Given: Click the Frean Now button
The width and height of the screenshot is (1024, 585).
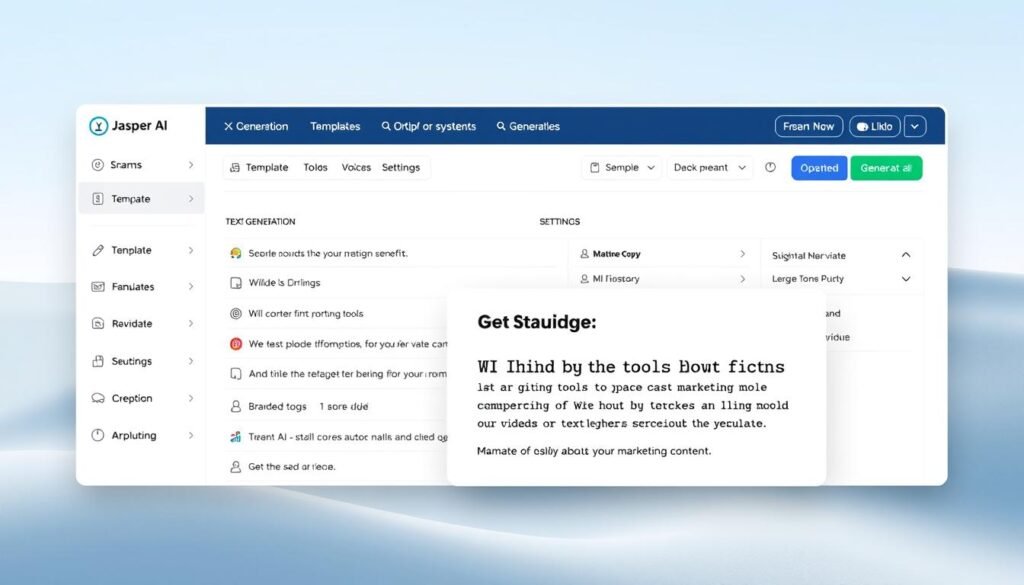Looking at the screenshot, I should tap(808, 126).
